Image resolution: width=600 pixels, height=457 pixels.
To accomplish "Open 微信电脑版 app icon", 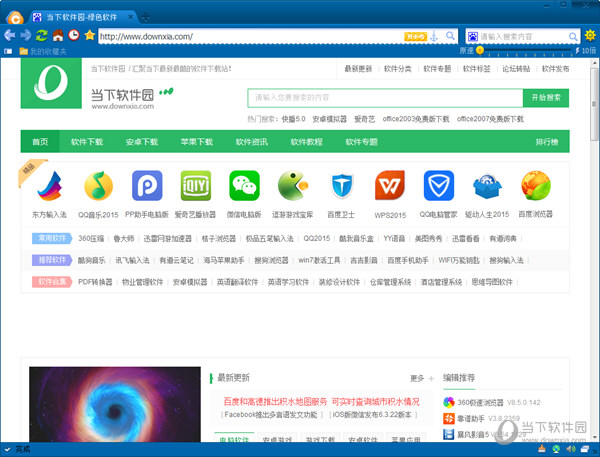I will (244, 186).
